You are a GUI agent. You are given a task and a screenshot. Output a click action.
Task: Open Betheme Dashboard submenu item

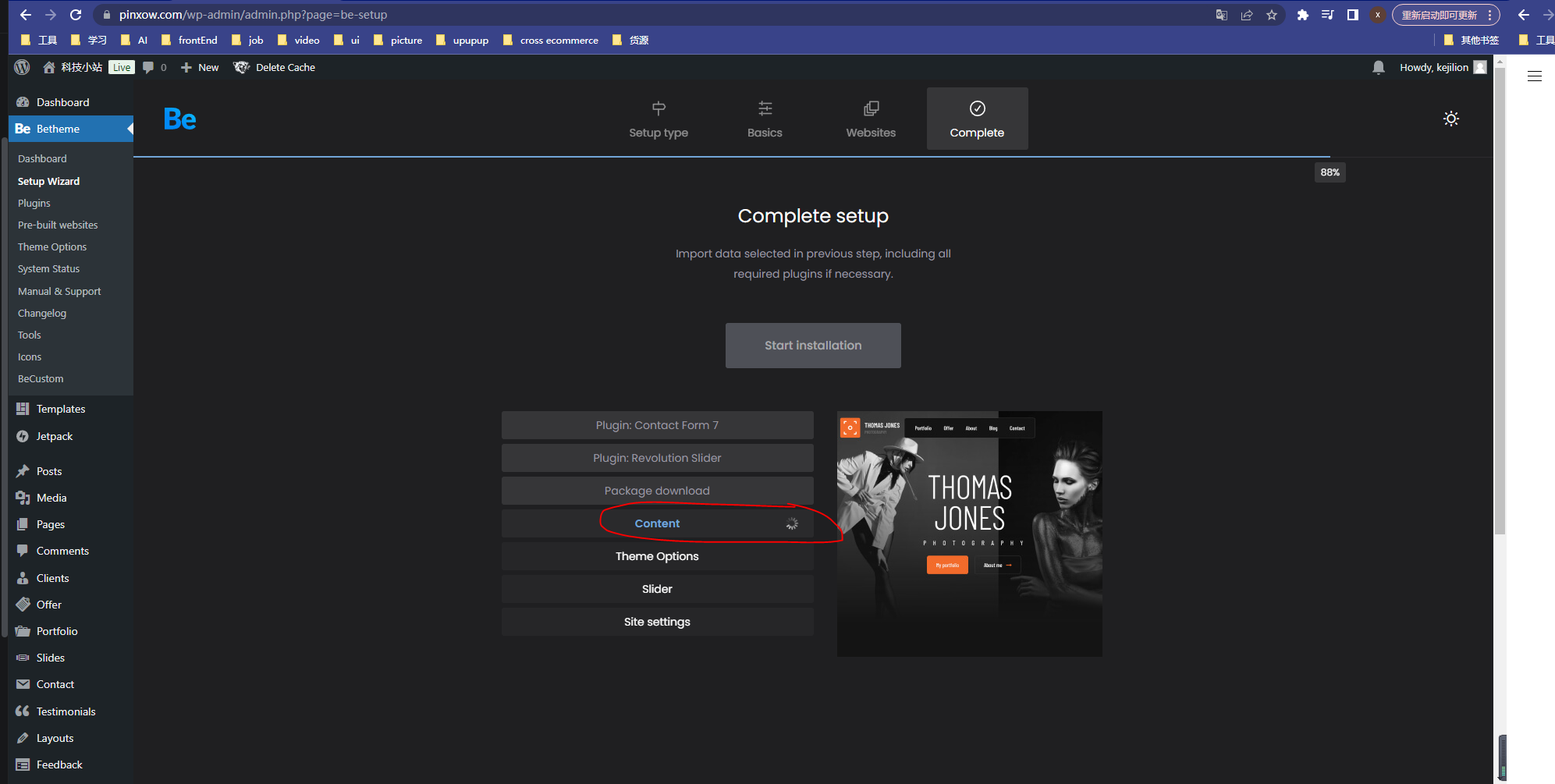[x=42, y=158]
